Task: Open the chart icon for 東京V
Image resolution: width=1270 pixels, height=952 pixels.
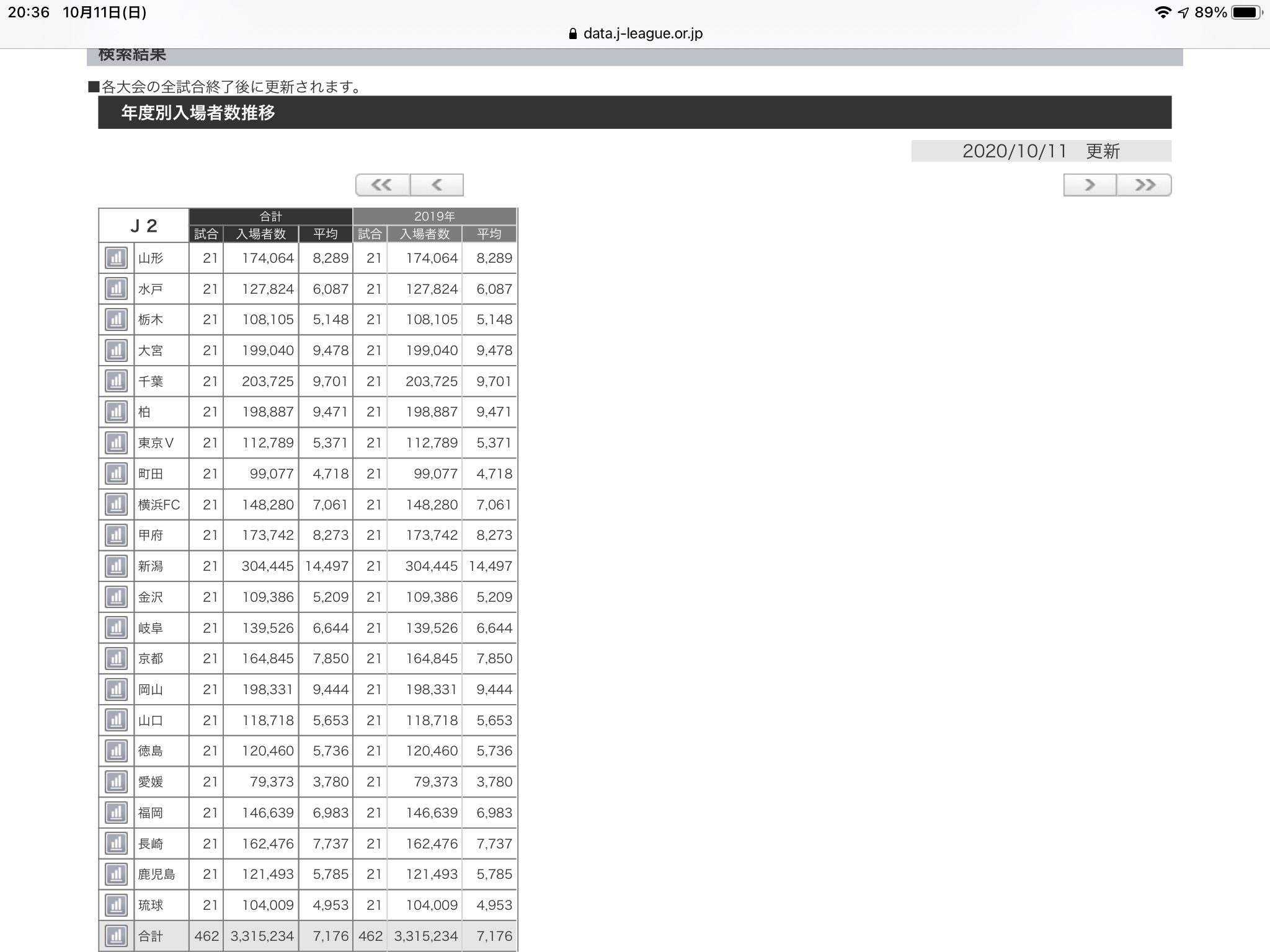Action: click(116, 443)
